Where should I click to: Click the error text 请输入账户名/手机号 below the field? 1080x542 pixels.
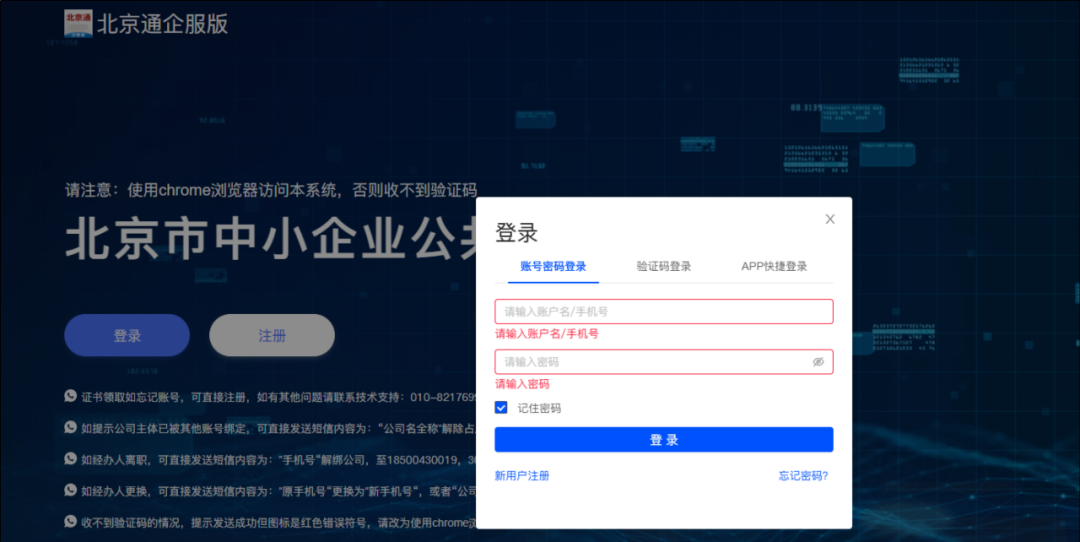pyautogui.click(x=547, y=334)
